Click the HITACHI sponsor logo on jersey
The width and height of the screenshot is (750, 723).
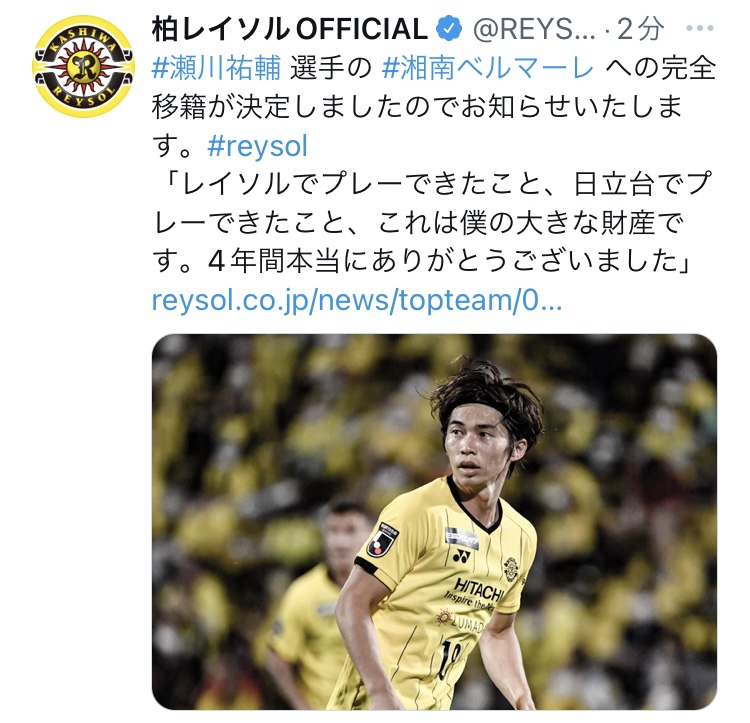(478, 590)
